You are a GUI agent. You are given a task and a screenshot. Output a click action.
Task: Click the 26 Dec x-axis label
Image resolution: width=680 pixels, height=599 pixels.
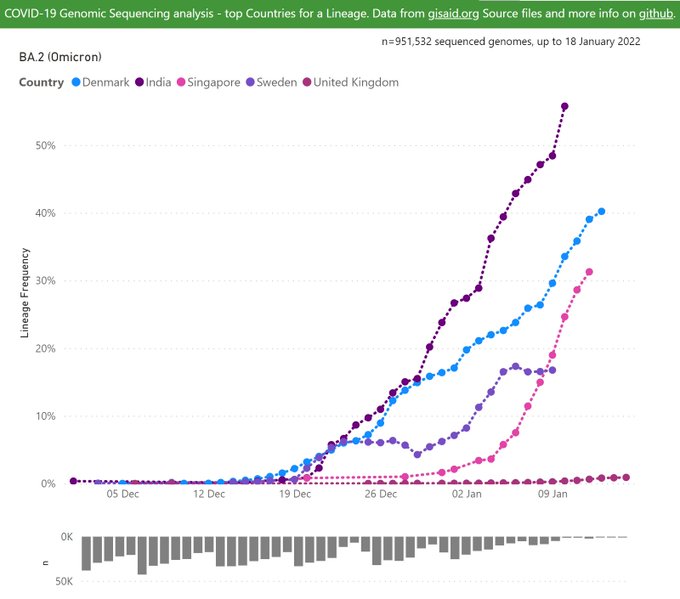(x=381, y=493)
